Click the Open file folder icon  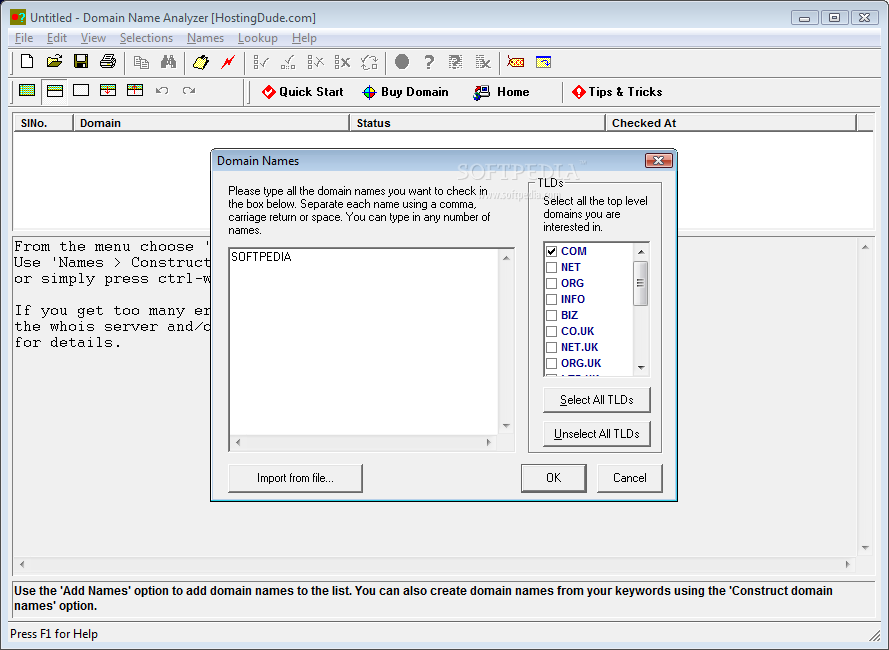[54, 62]
